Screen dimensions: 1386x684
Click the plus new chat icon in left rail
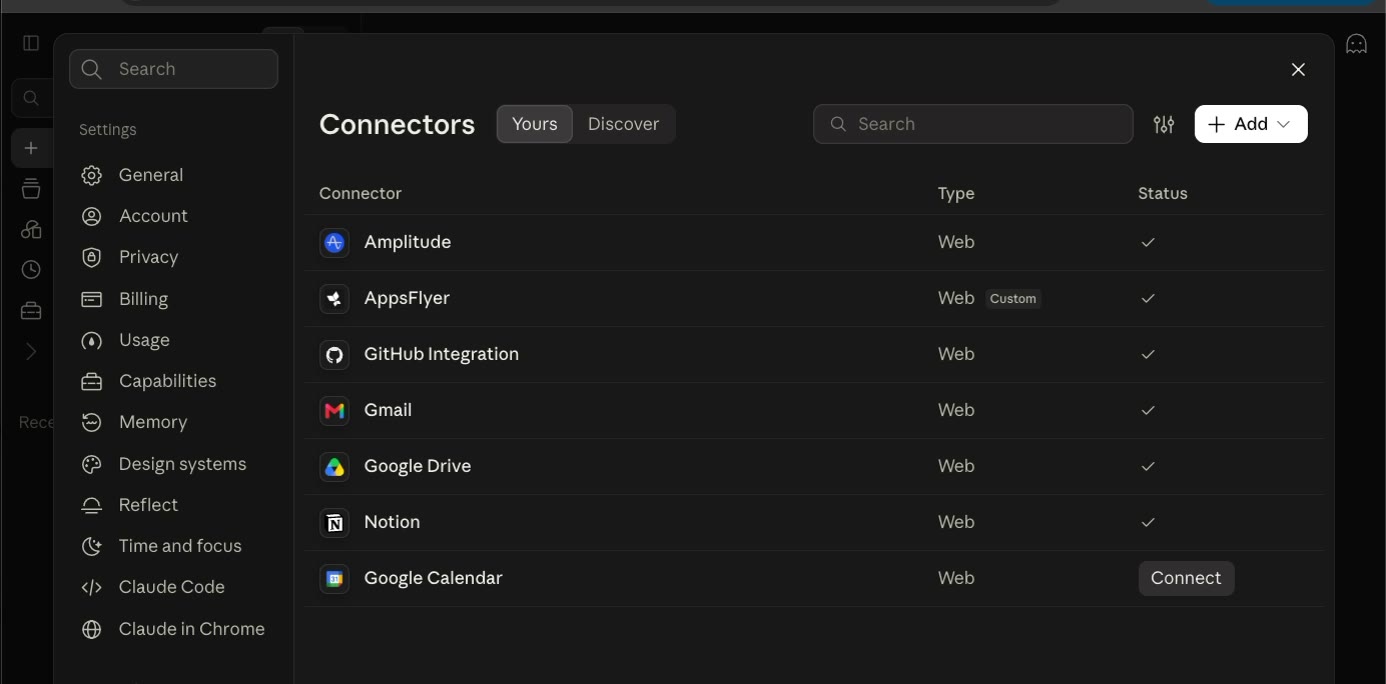31,148
